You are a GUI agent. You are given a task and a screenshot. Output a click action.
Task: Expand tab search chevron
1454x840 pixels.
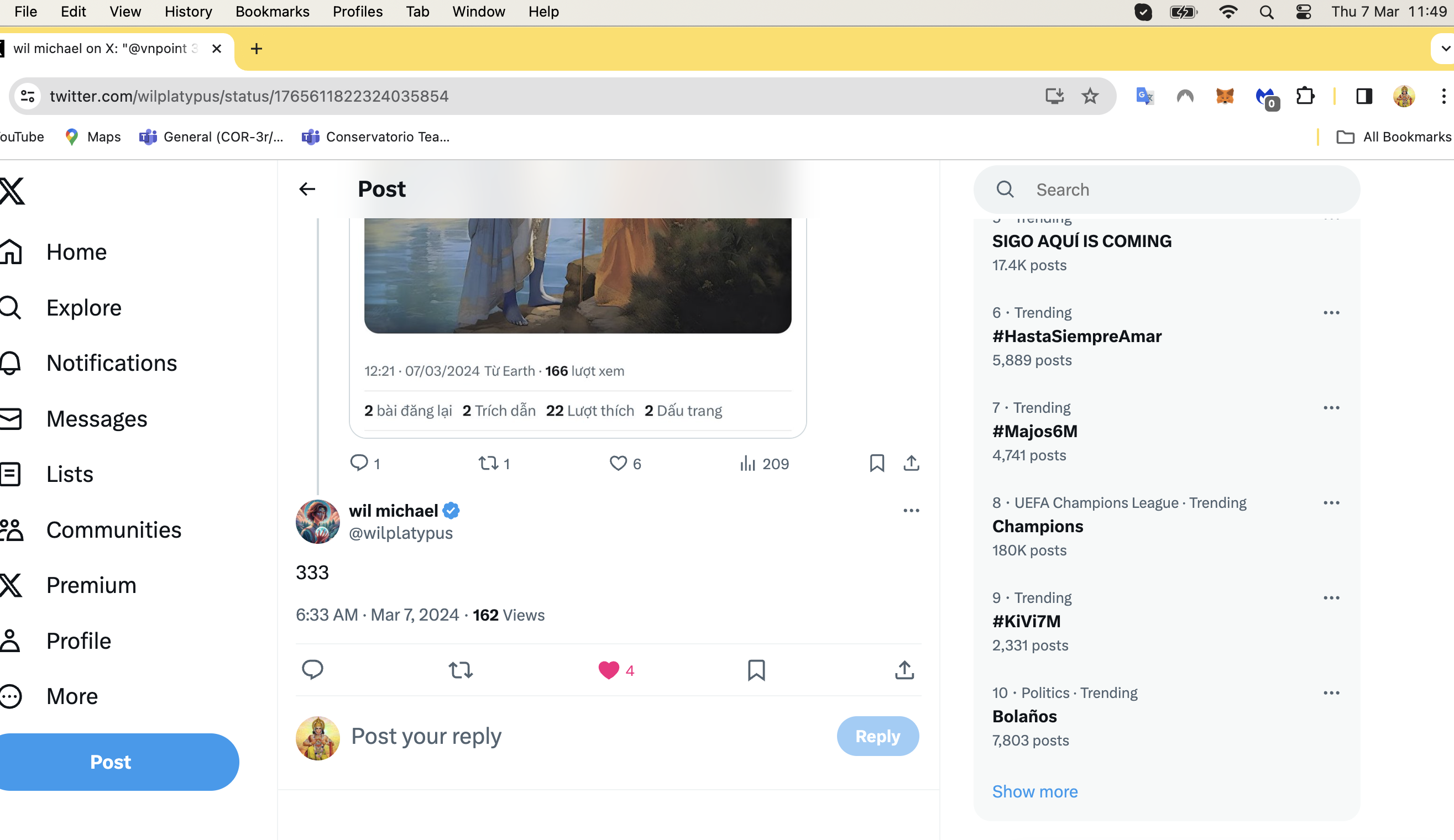click(x=1445, y=49)
